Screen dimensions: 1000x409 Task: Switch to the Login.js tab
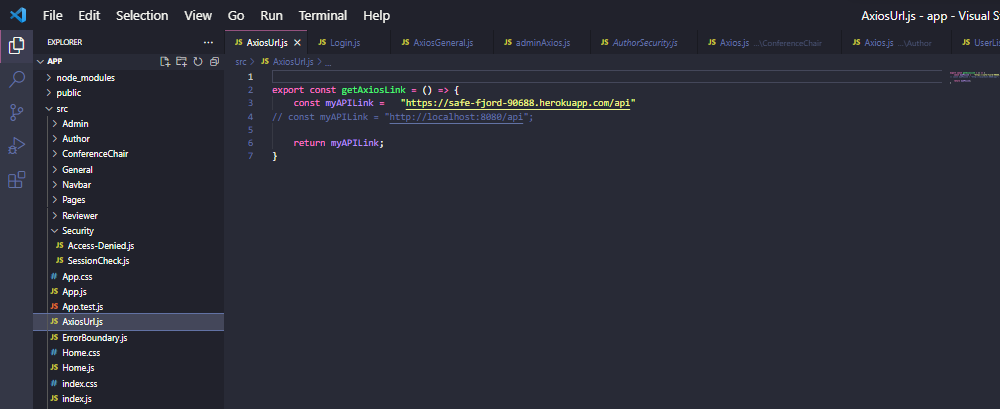349,43
